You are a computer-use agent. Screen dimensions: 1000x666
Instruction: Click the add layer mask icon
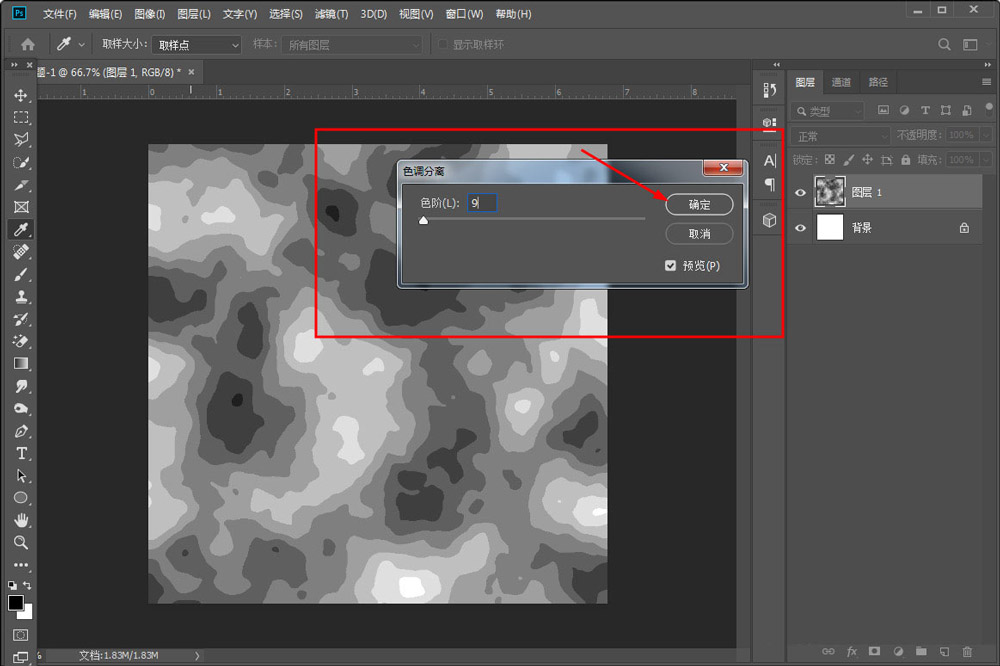pyautogui.click(x=874, y=651)
